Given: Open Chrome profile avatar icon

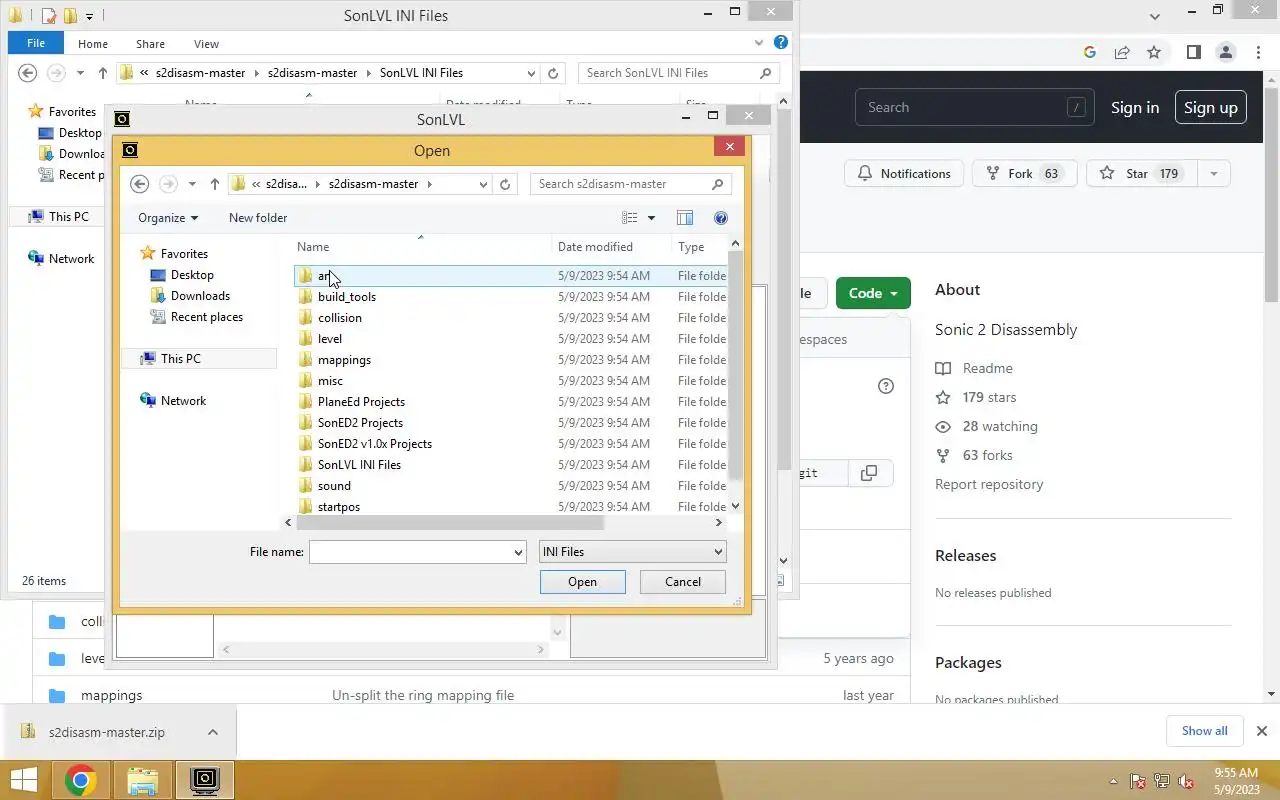Looking at the screenshot, I should 1226,53.
